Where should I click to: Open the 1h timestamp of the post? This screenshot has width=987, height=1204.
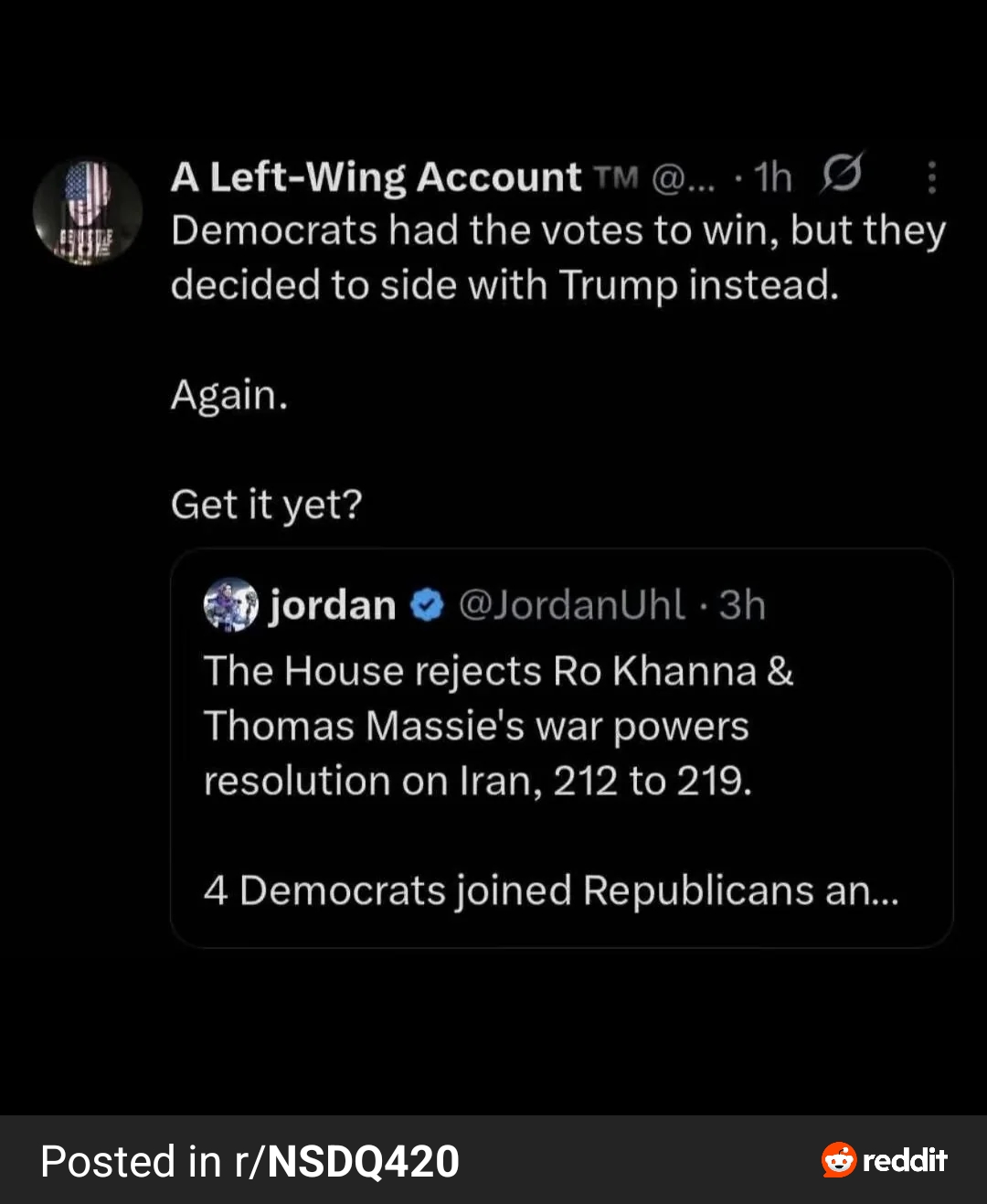point(773,177)
